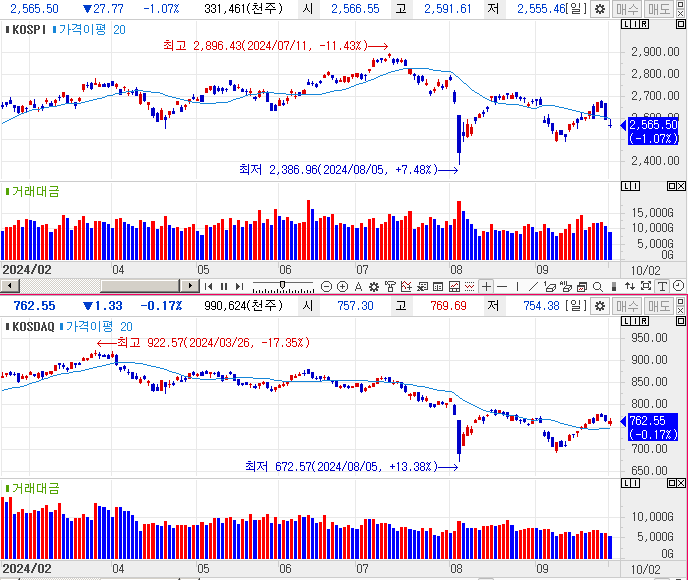Select the diagonal trend line tool
Viewport: 688px width, 580px height.
click(x=534, y=287)
